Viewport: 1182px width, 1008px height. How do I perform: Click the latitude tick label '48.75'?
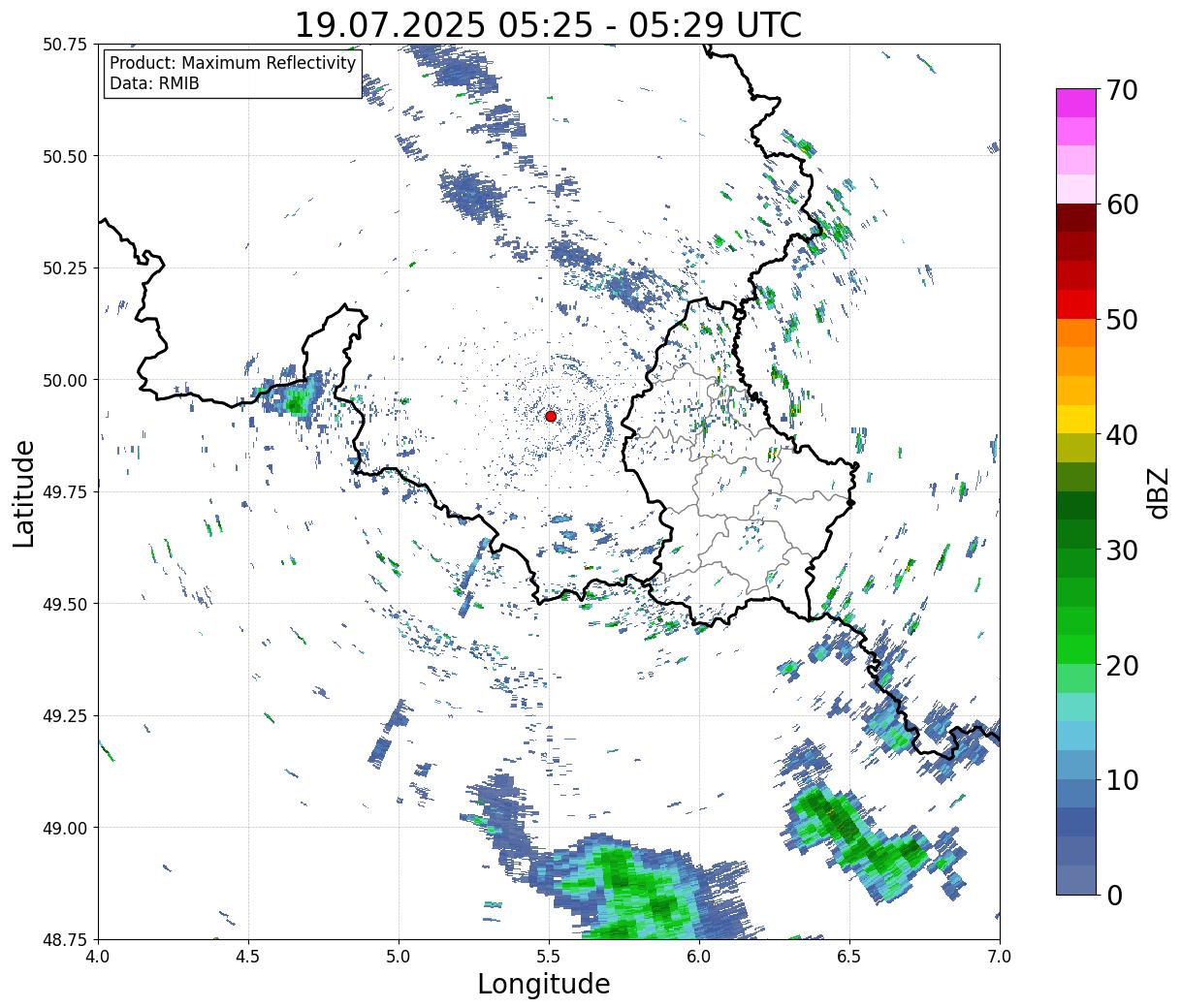[x=65, y=939]
